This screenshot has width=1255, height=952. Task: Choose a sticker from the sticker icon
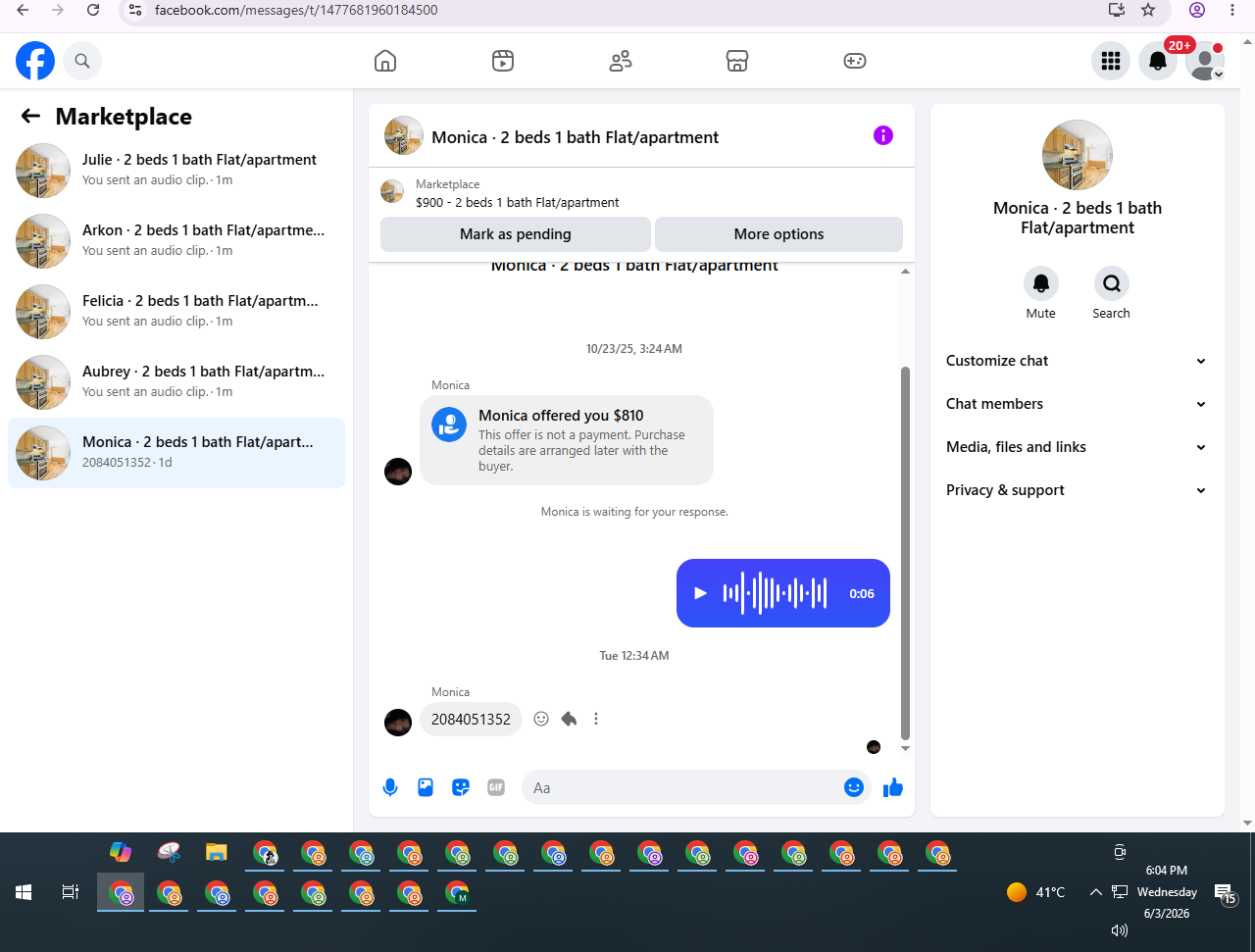pos(461,787)
